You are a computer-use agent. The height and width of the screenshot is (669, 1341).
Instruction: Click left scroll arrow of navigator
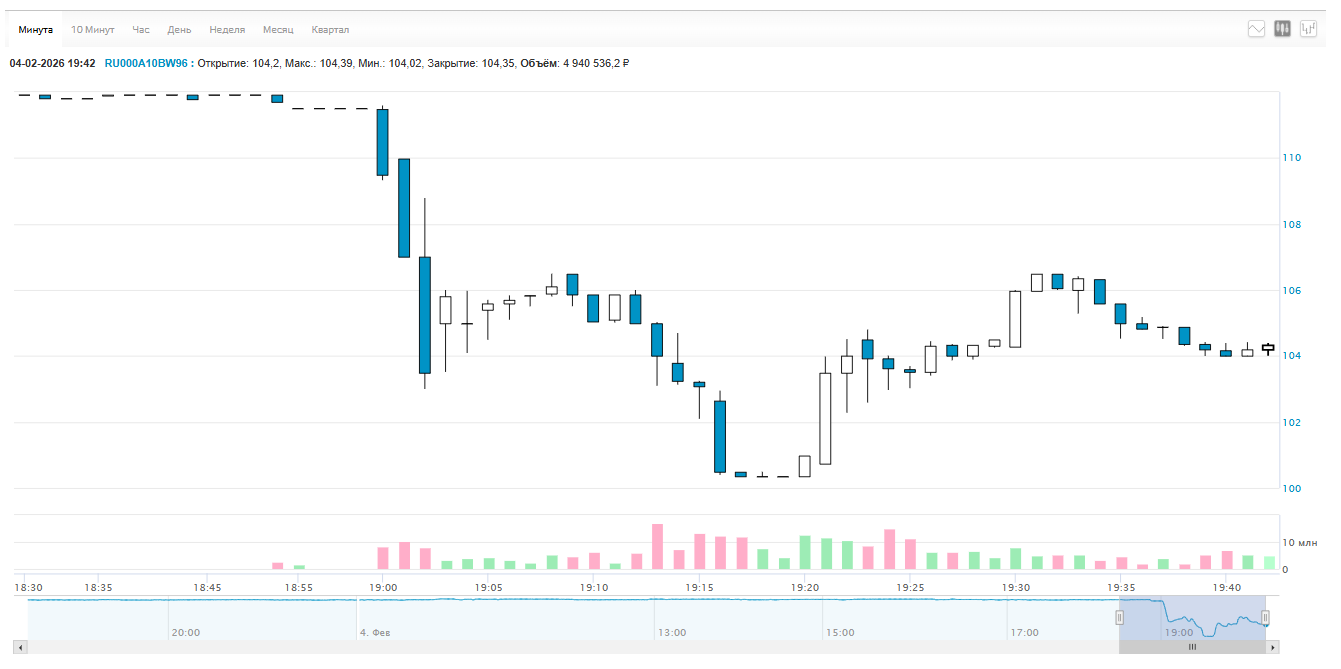(x=21, y=648)
